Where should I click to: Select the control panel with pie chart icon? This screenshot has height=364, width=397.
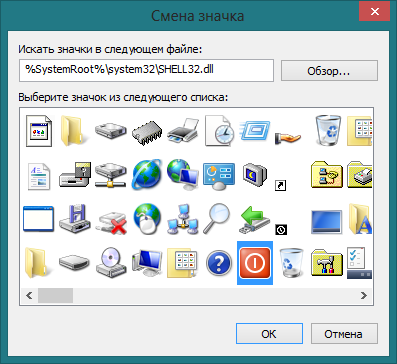click(x=219, y=176)
